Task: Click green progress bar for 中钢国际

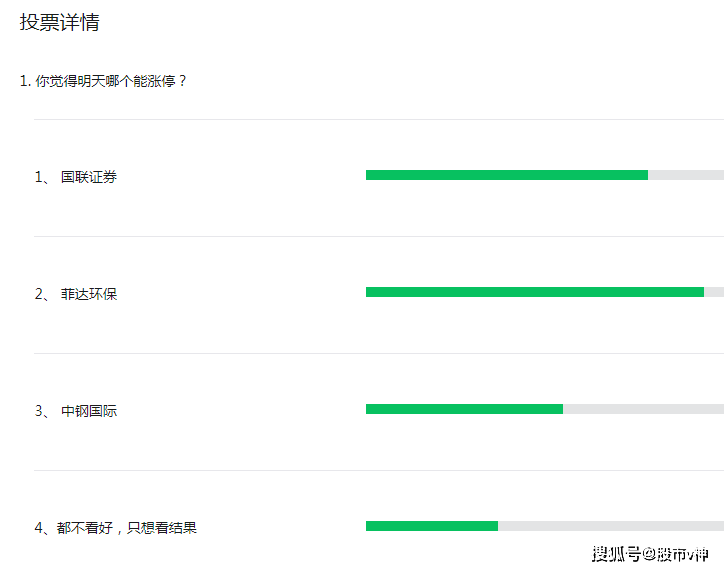Action: [465, 409]
